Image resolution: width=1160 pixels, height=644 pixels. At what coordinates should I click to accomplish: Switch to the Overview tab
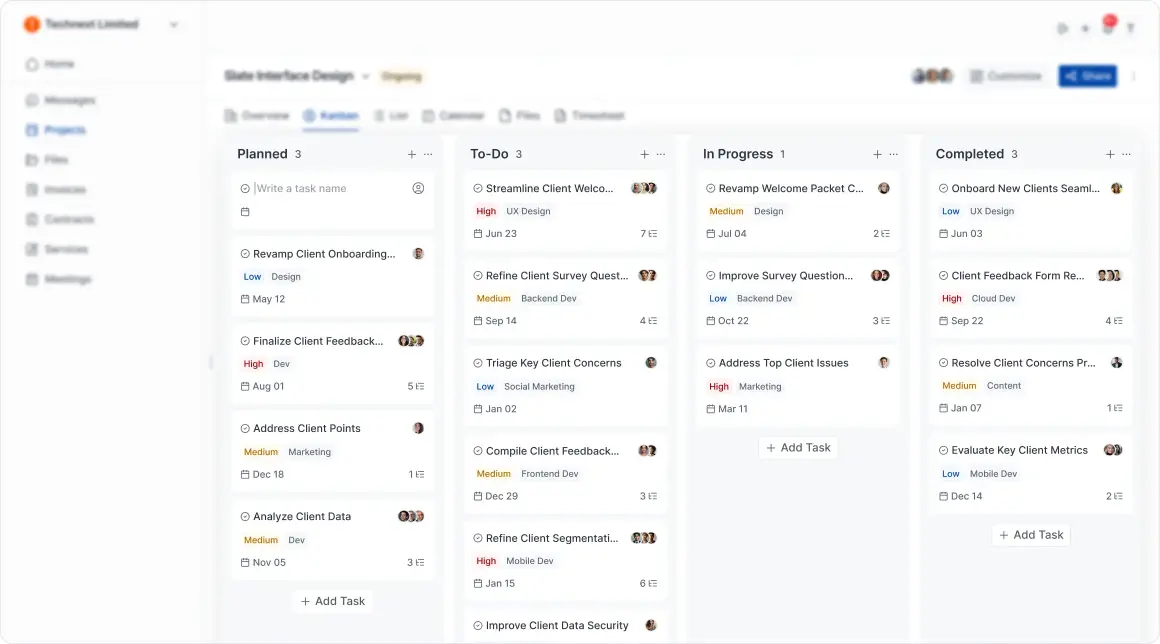pyautogui.click(x=257, y=116)
